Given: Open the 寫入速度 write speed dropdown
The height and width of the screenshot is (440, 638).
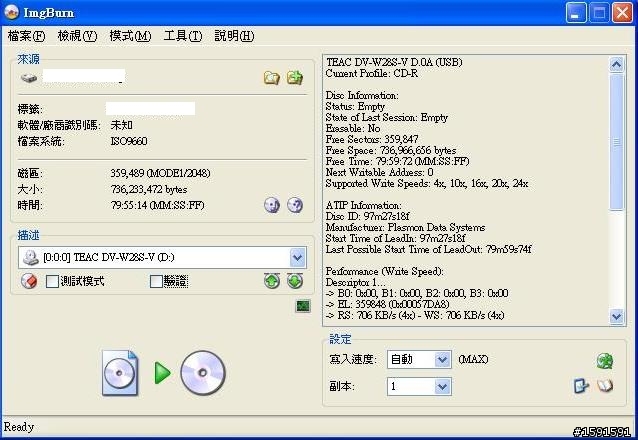Looking at the screenshot, I should pos(442,359).
